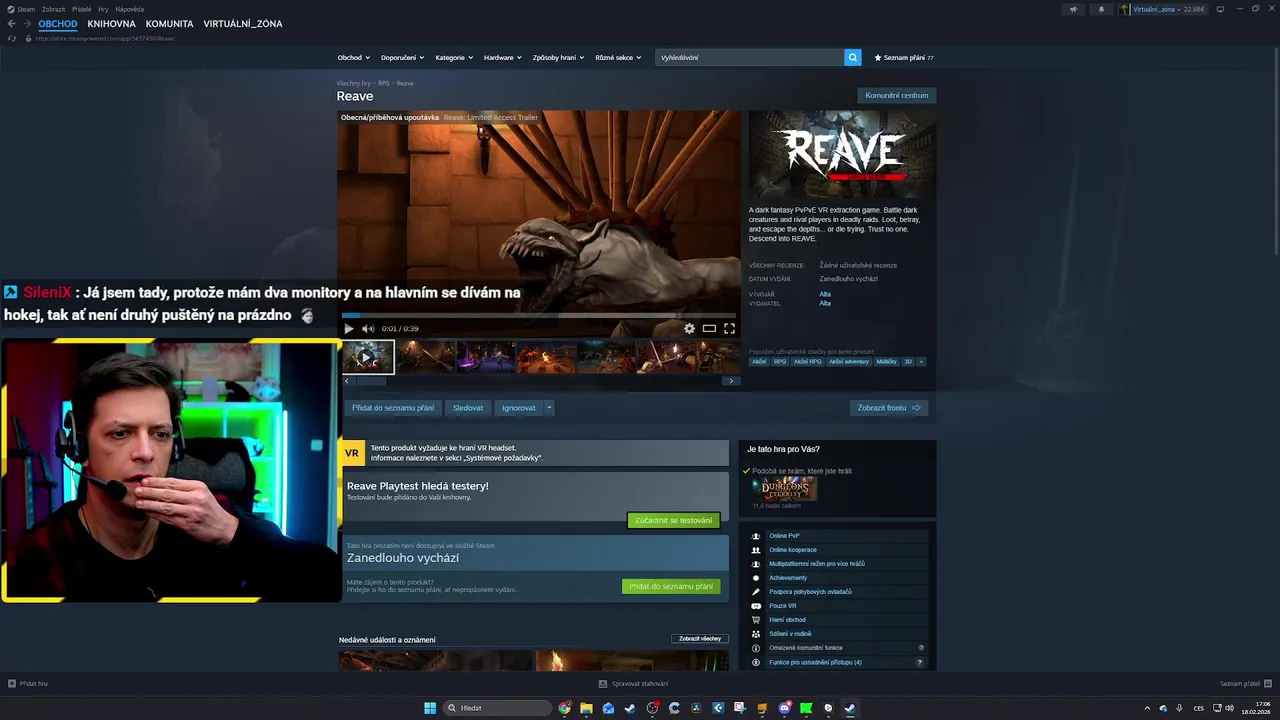Click the gray Přidat do seznamu přání button
This screenshot has width=1280, height=720.
(x=393, y=408)
